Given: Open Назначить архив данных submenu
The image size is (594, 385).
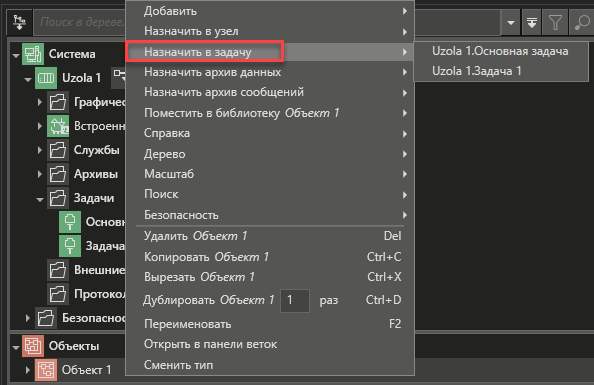Looking at the screenshot, I should (270, 72).
